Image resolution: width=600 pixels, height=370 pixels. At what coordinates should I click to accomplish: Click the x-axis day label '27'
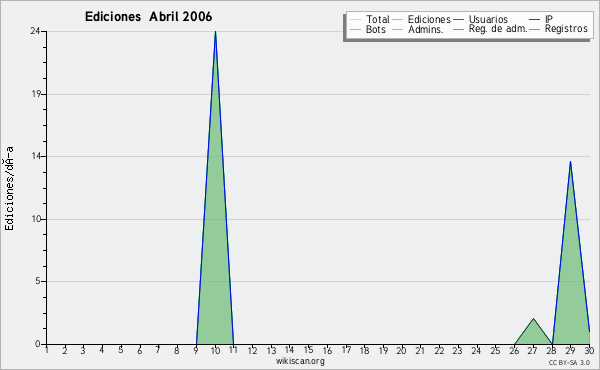coord(532,350)
